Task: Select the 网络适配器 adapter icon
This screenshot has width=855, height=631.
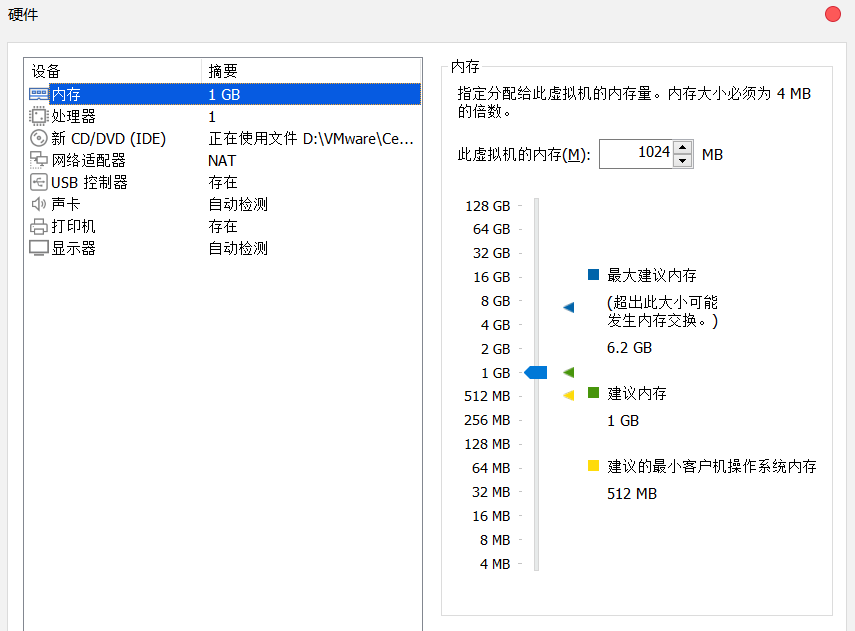Action: coord(38,160)
